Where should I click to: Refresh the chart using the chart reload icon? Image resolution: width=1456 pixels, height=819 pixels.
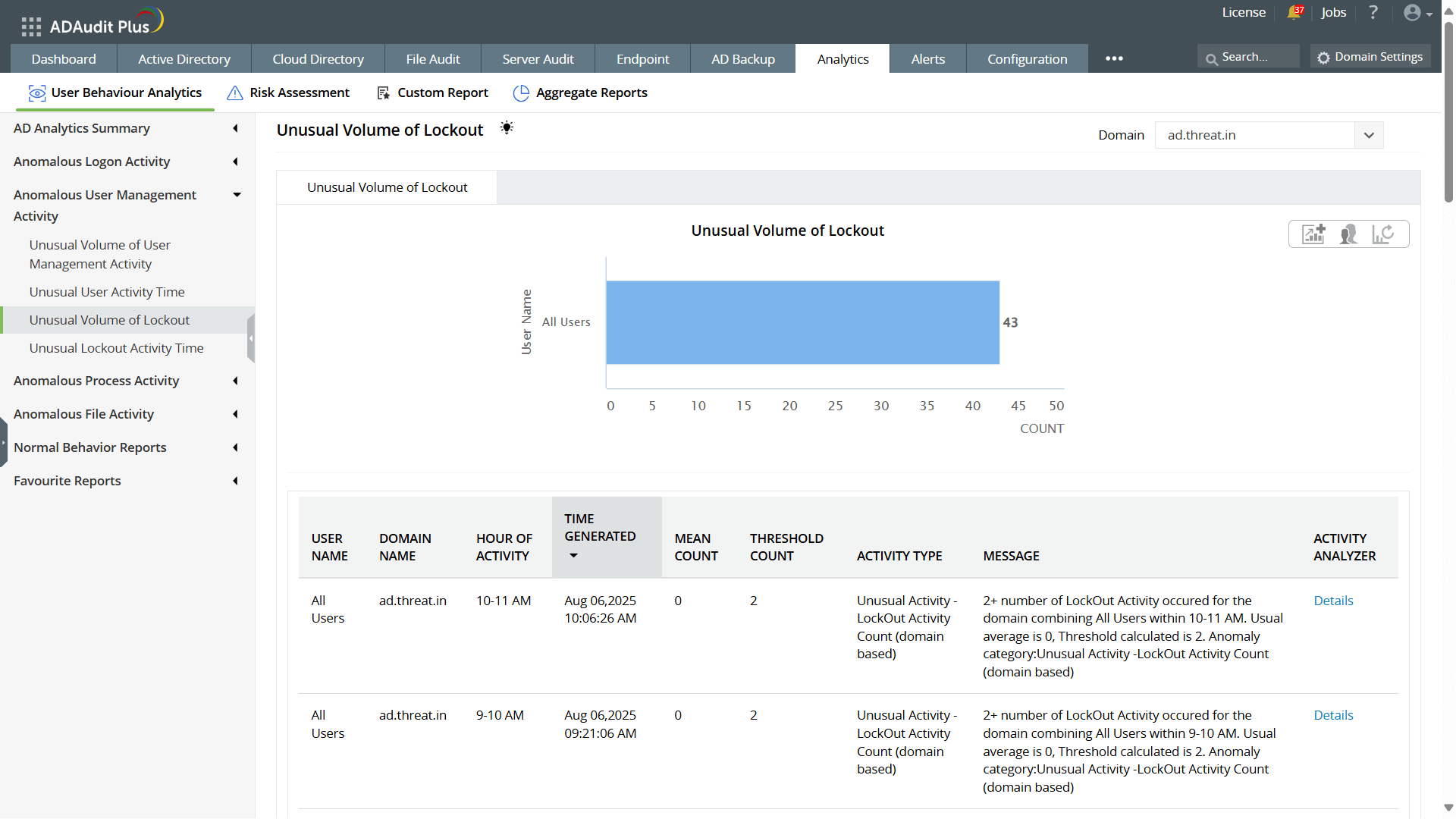click(x=1383, y=234)
